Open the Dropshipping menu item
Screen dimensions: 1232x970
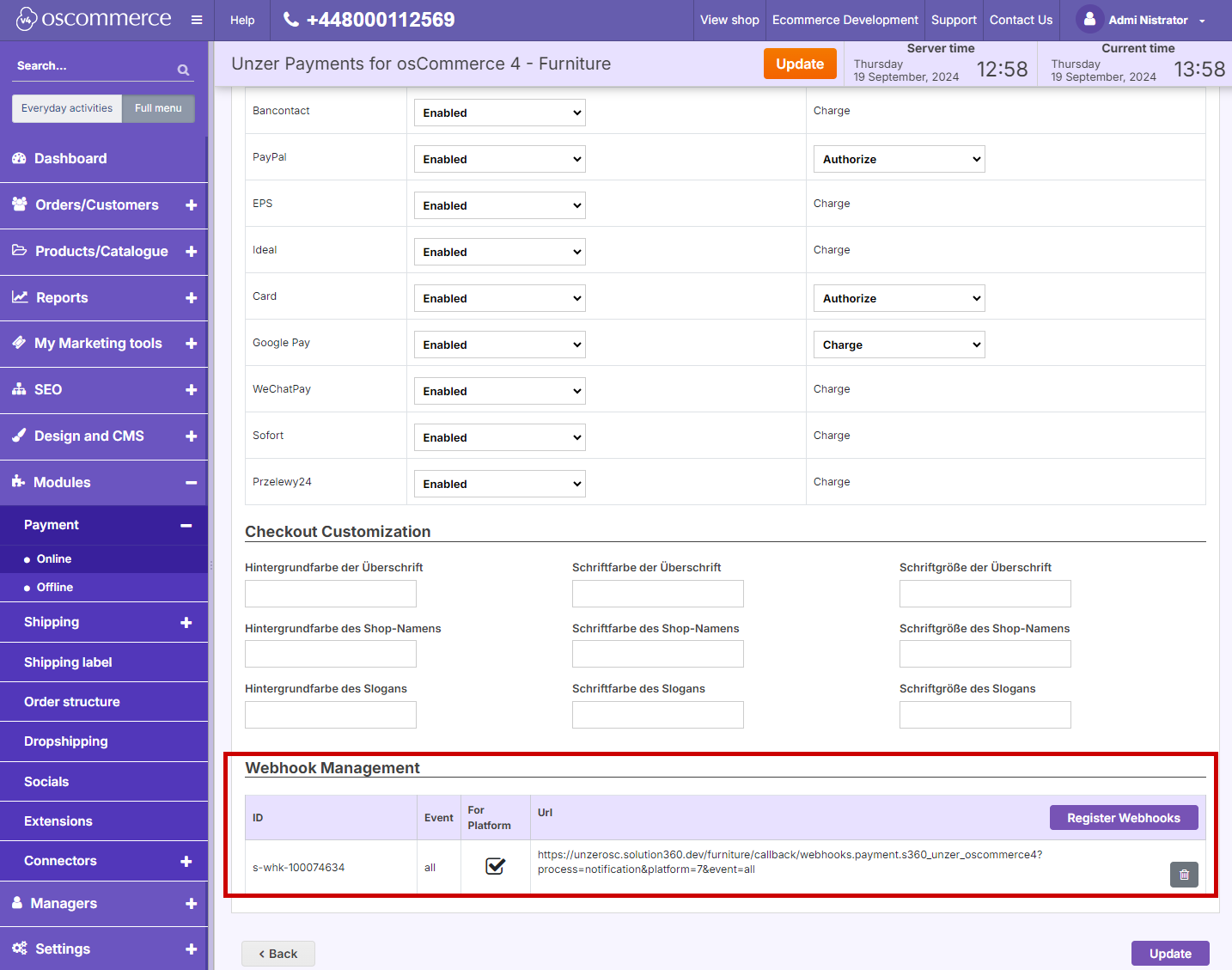pyautogui.click(x=104, y=741)
